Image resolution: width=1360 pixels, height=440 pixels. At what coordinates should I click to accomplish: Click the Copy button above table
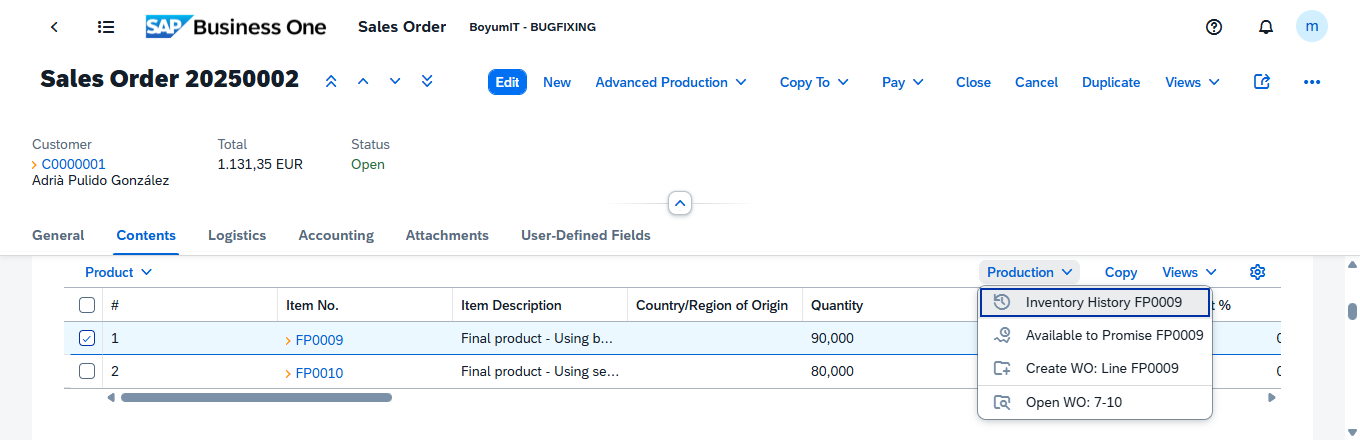[1121, 272]
